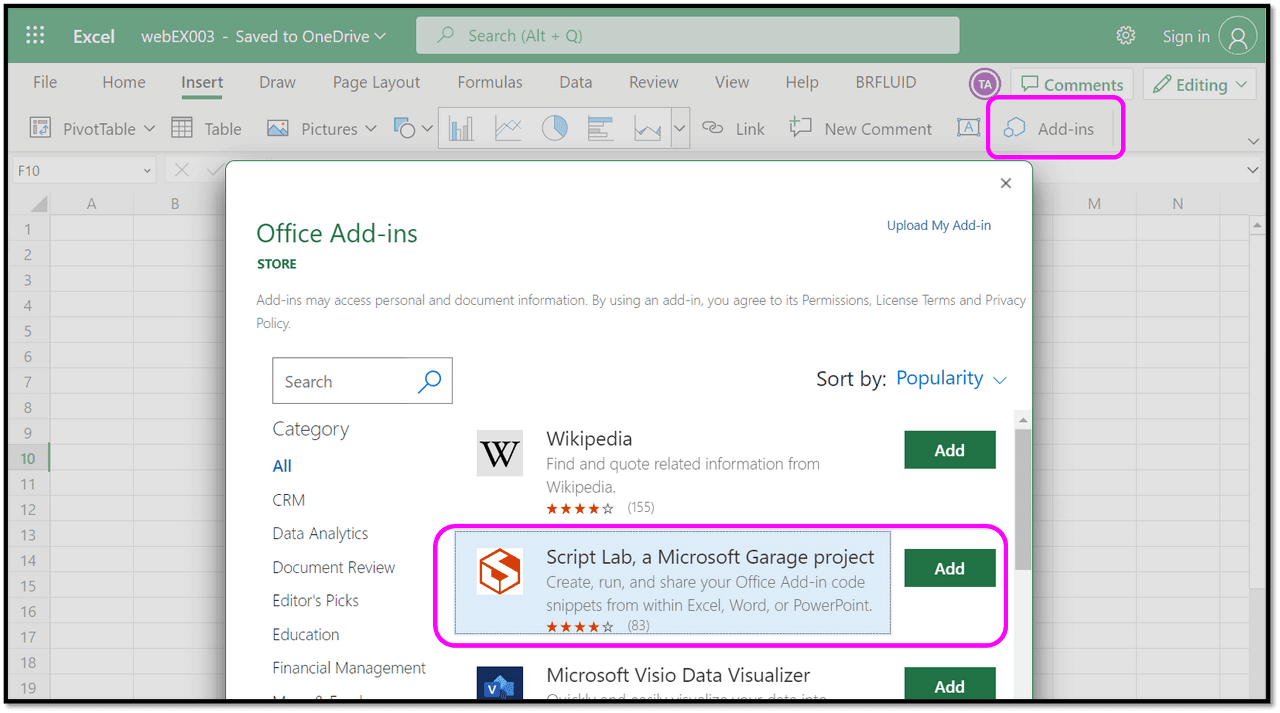1280x713 pixels.
Task: Click the magnifier icon in the add-in search box
Action: pos(429,381)
